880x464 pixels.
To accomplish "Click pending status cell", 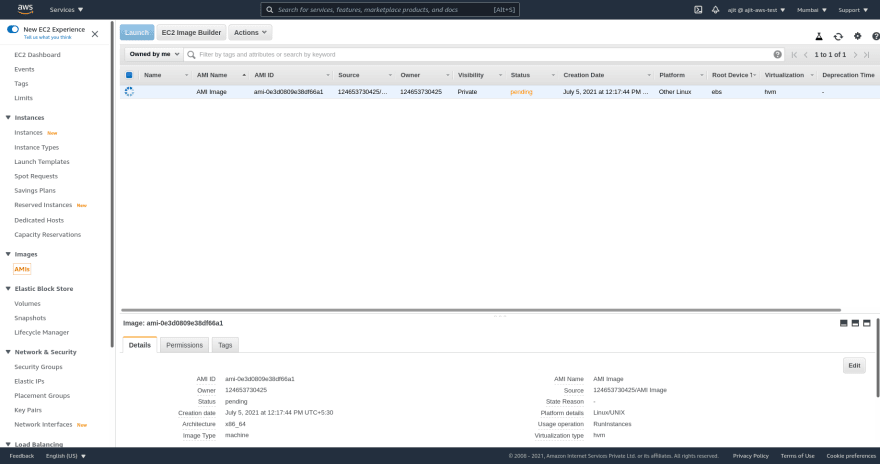I will point(521,92).
